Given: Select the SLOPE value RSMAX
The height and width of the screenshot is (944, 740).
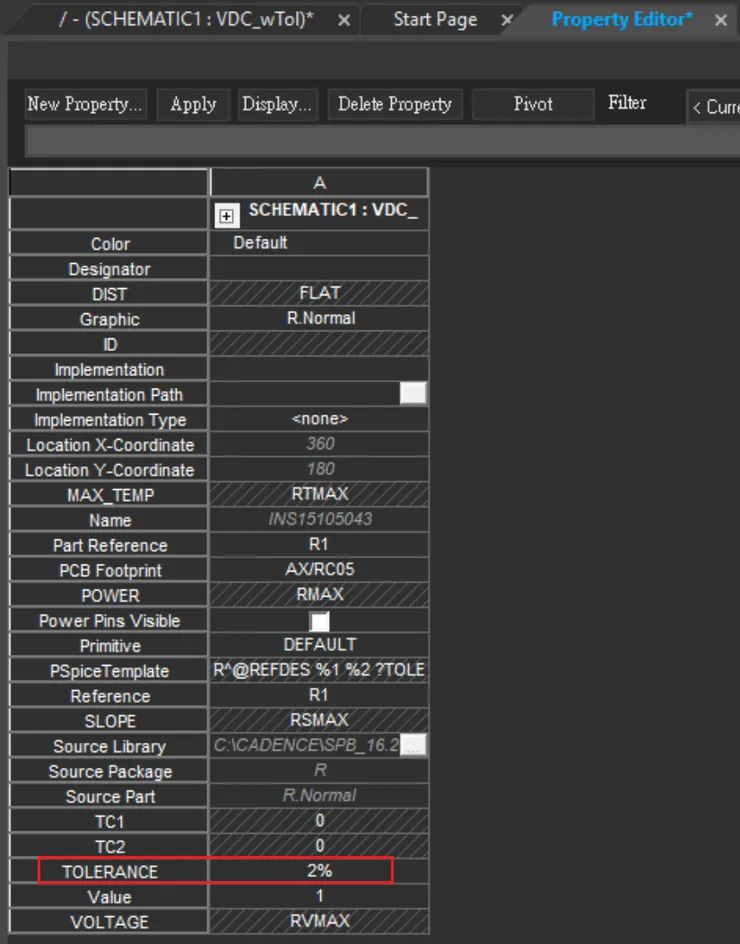Looking at the screenshot, I should [319, 720].
